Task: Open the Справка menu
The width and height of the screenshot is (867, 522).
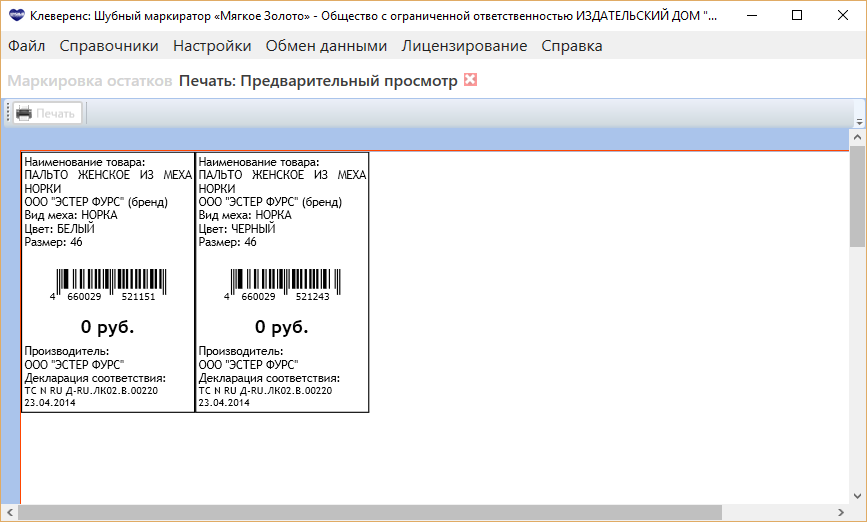Action: tap(572, 46)
